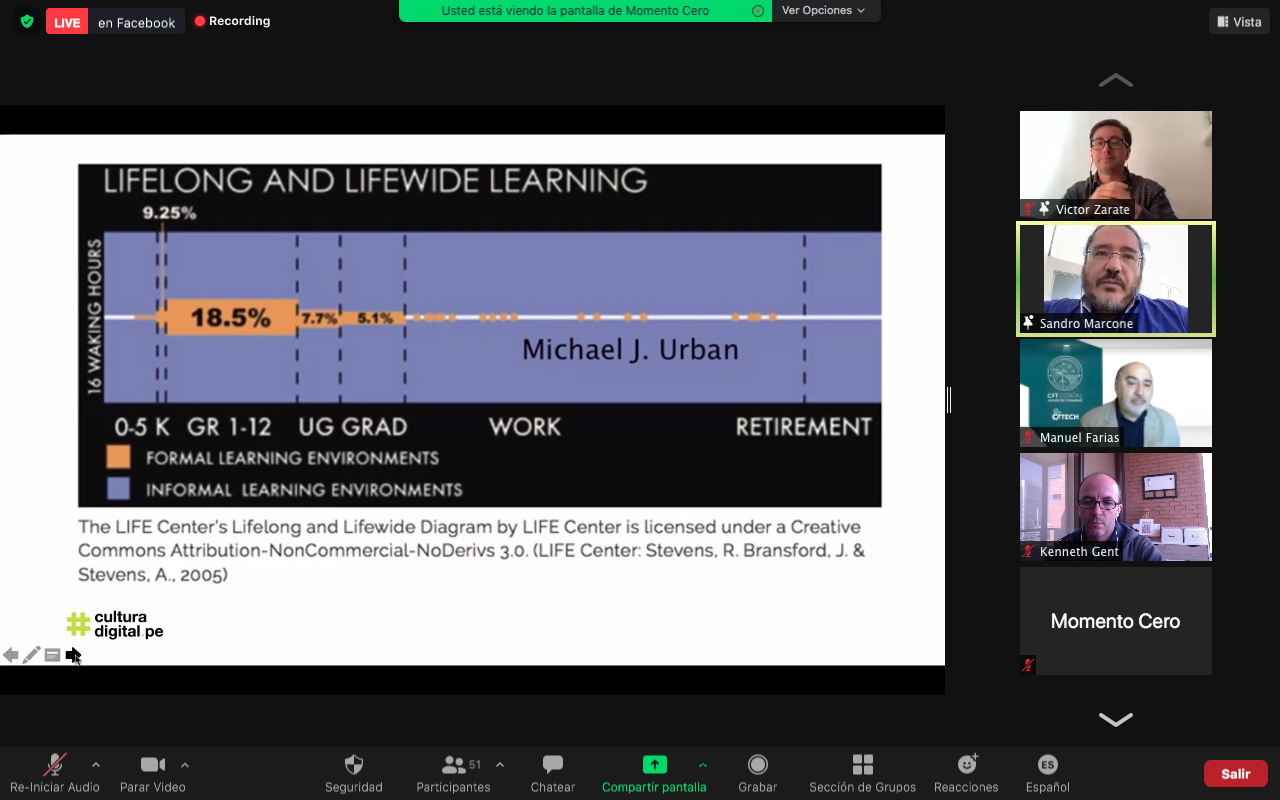
Task: Open the Seguridad shield icon
Action: [354, 765]
